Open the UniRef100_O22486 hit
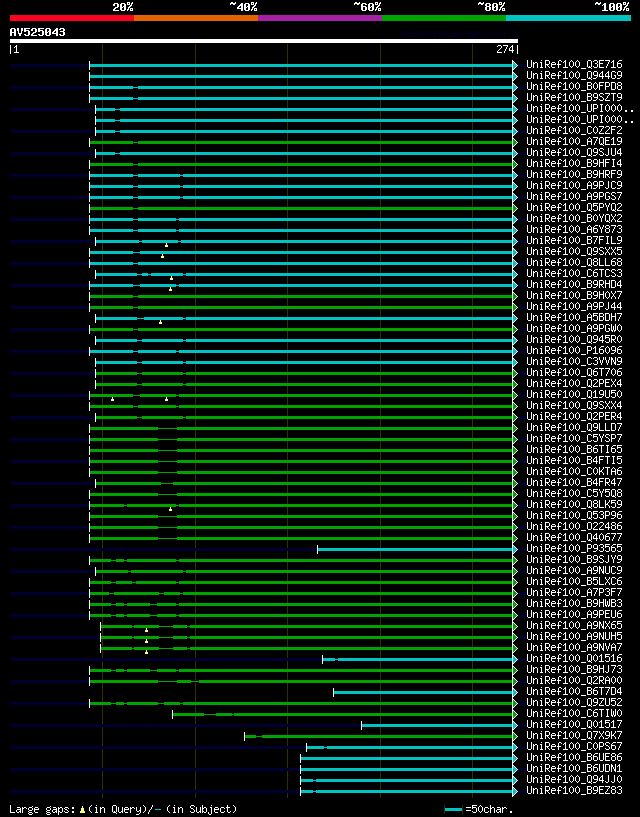640x817 pixels. click(574, 526)
